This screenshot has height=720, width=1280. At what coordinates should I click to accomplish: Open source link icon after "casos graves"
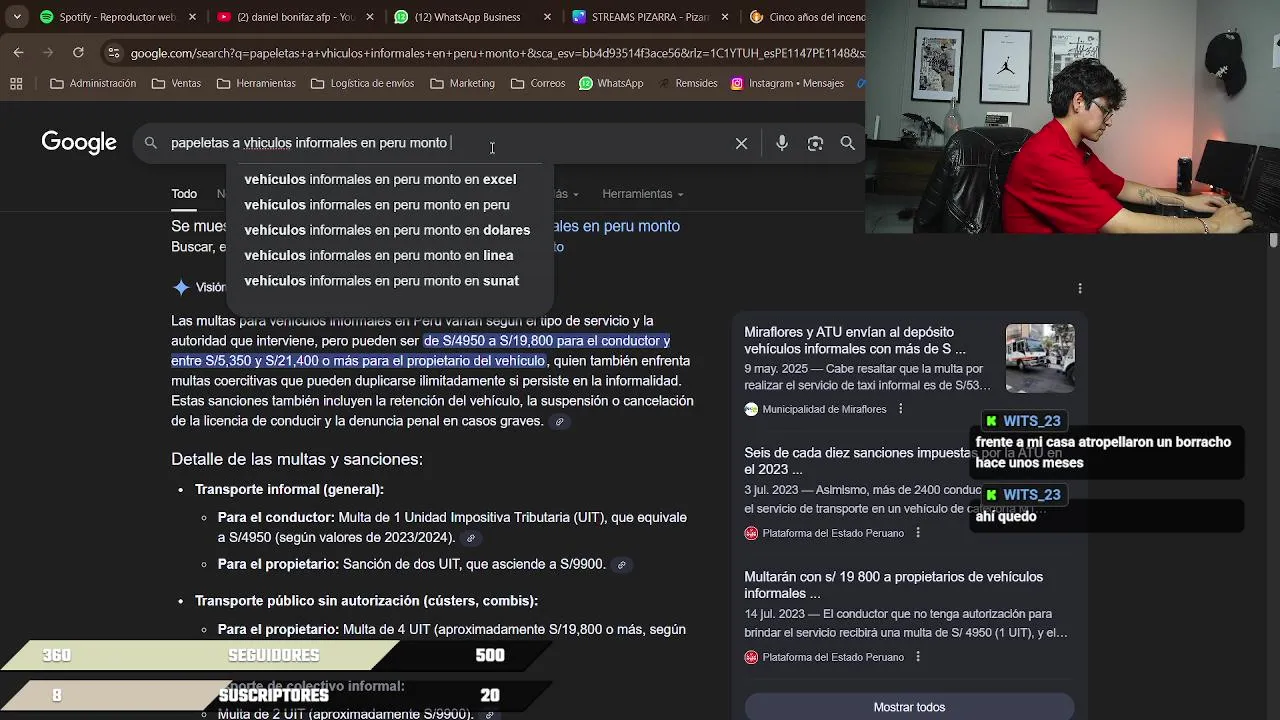tap(560, 422)
